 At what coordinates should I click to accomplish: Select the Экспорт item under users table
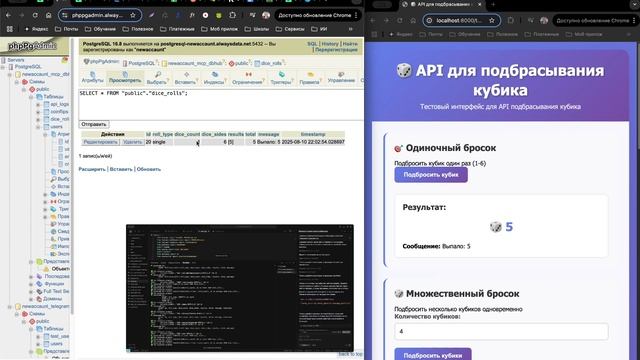click(63, 254)
